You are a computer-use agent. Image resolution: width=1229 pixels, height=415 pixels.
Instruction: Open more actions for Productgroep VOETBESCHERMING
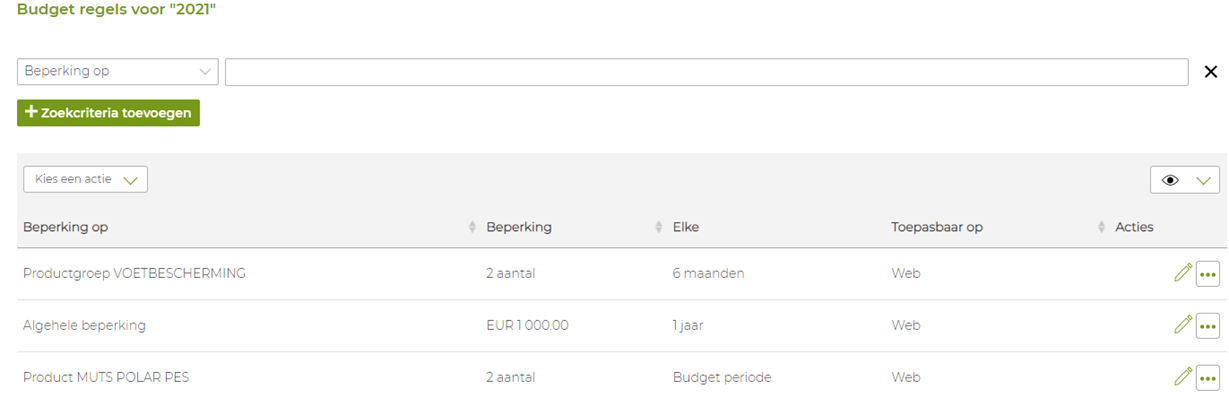(1208, 274)
